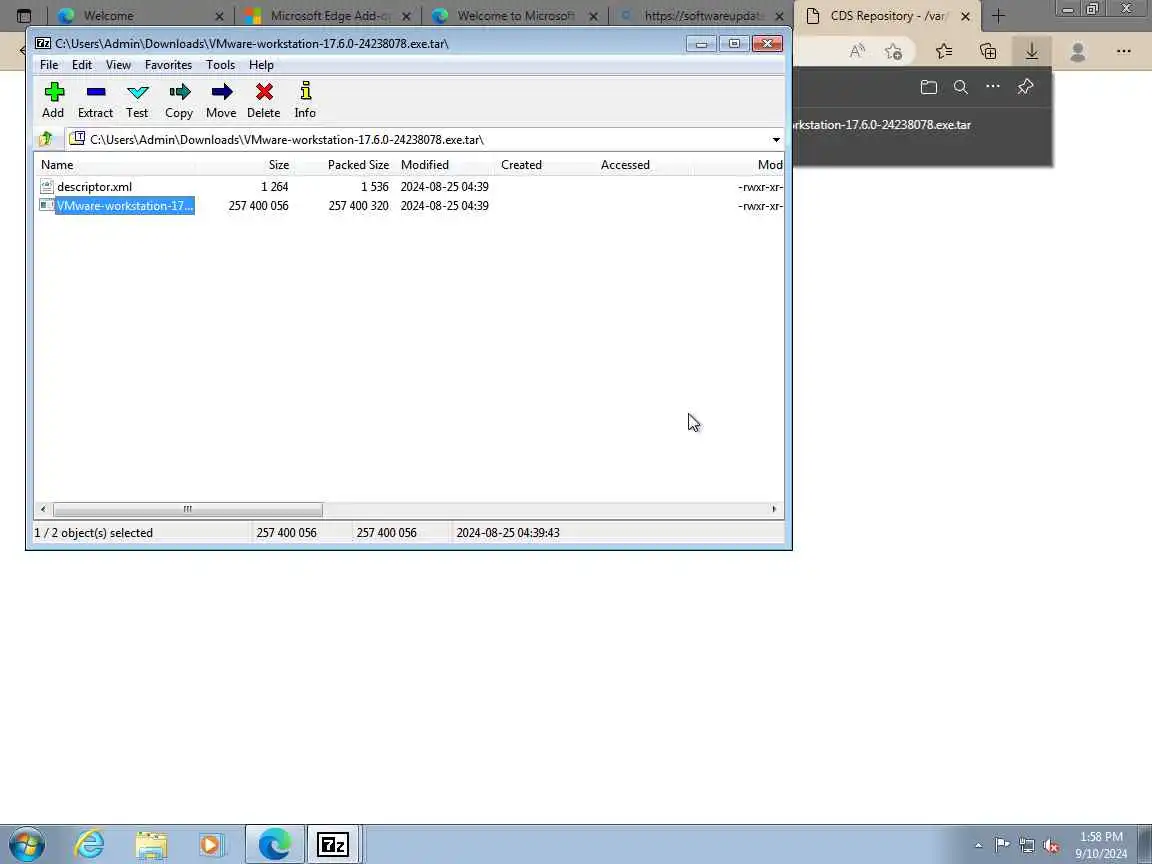This screenshot has width=1152, height=864.
Task: Open the File menu
Action: (x=49, y=65)
